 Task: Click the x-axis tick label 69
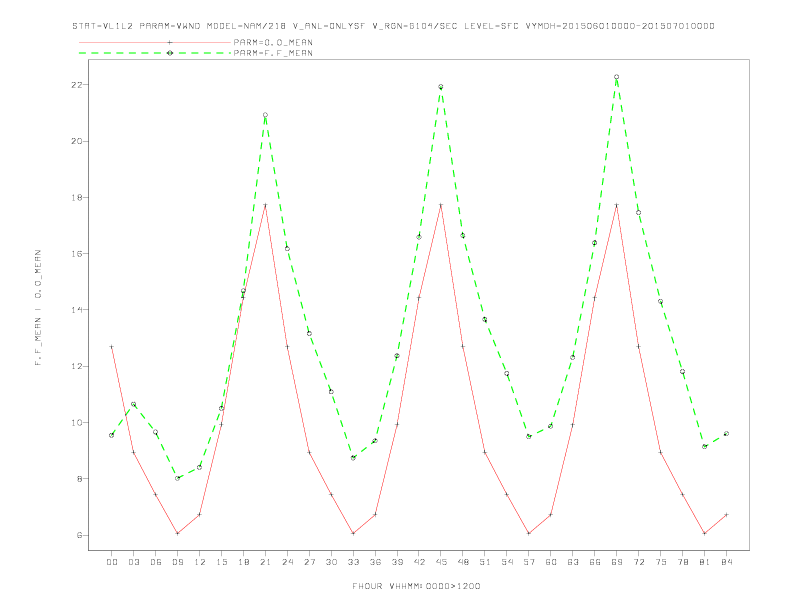617,562
